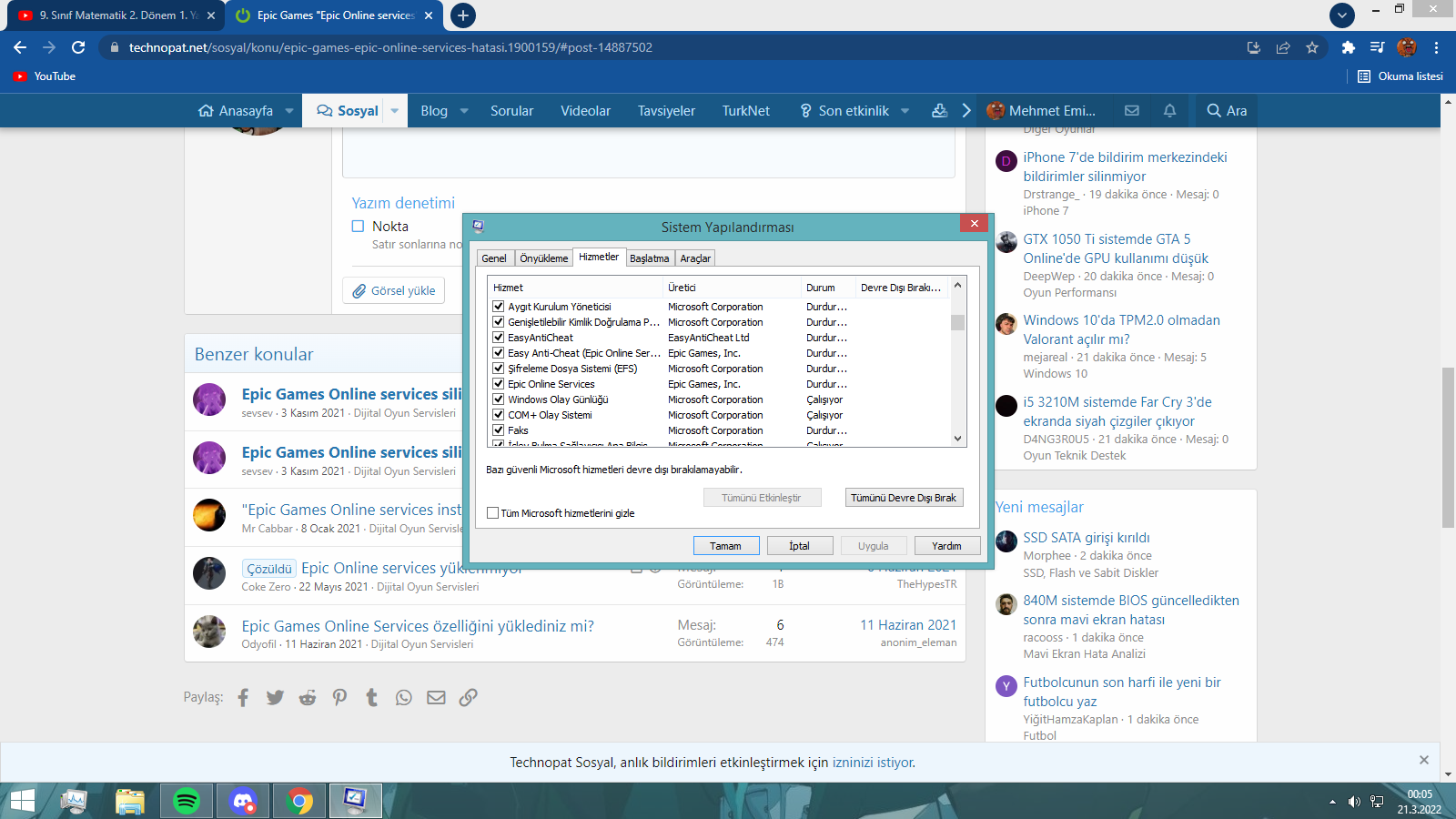
Task: Open the forum inbox envelope icon
Action: (1132, 110)
